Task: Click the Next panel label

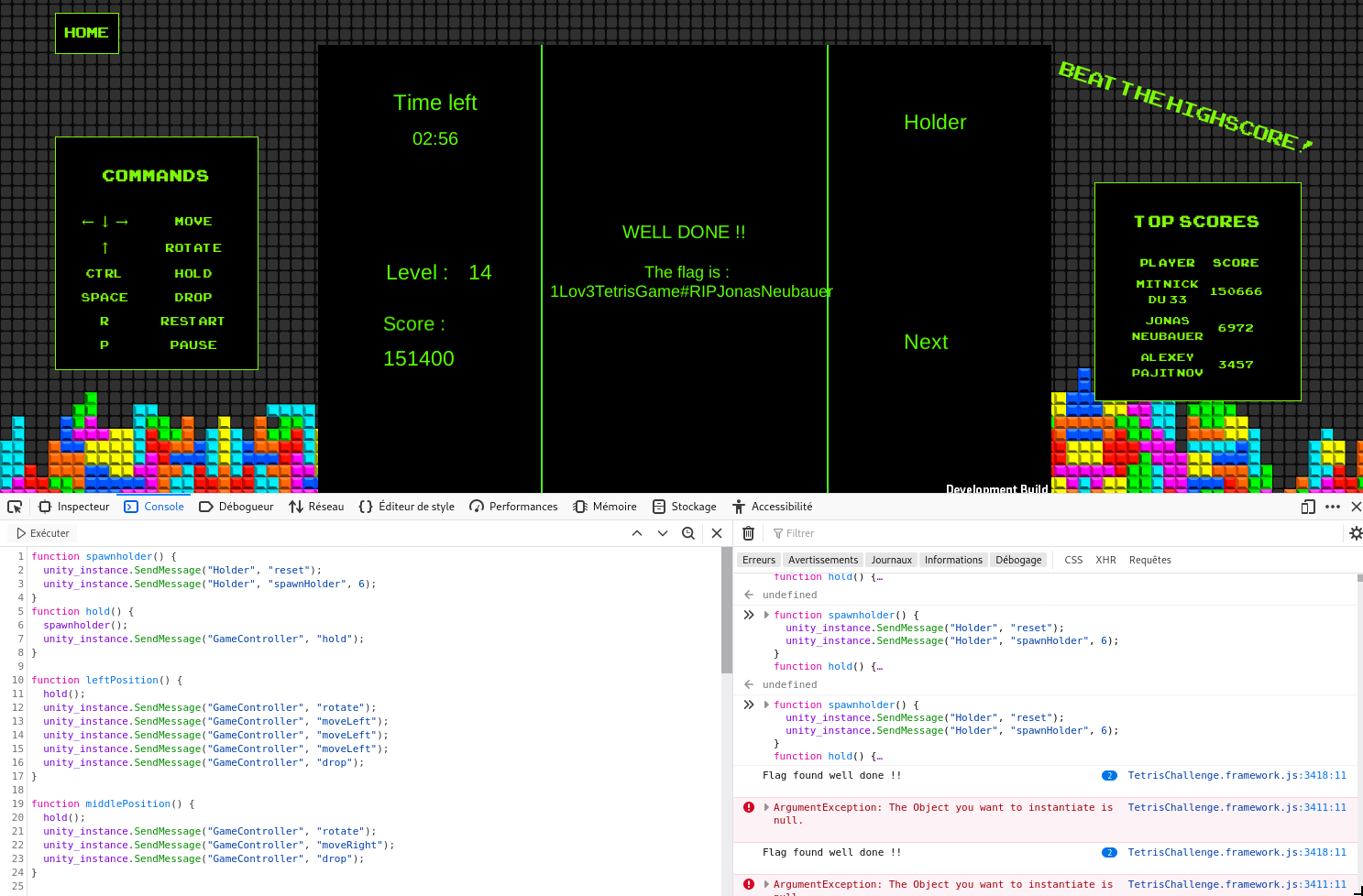Action: pyautogui.click(x=926, y=343)
